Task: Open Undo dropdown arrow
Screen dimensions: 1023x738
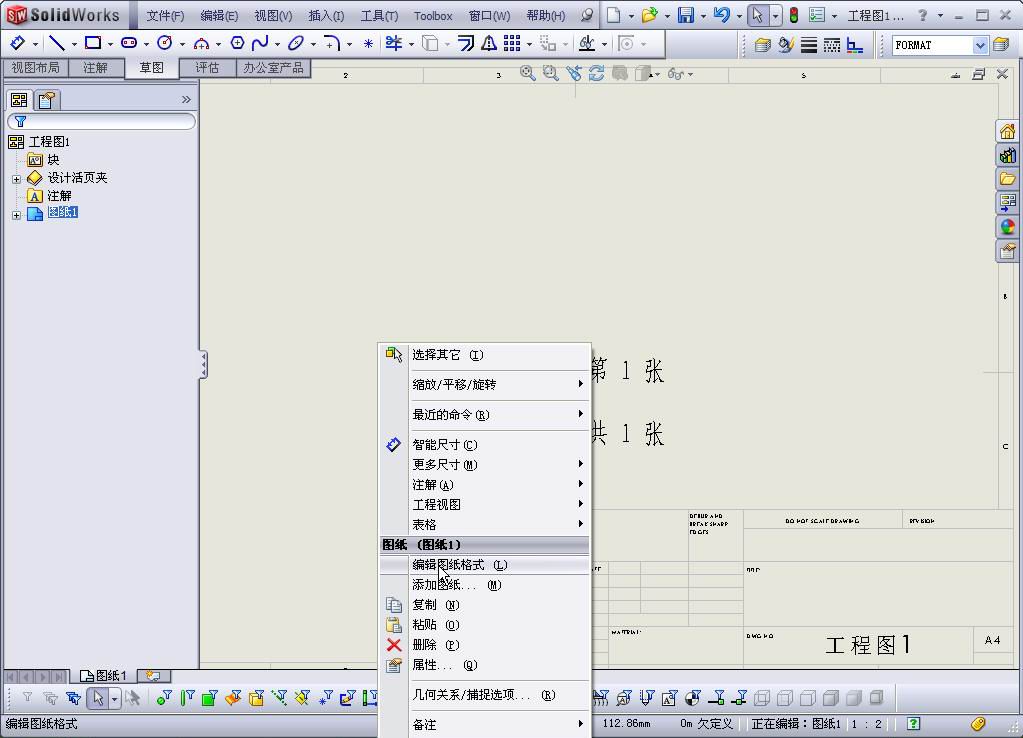Action: pyautogui.click(x=739, y=16)
